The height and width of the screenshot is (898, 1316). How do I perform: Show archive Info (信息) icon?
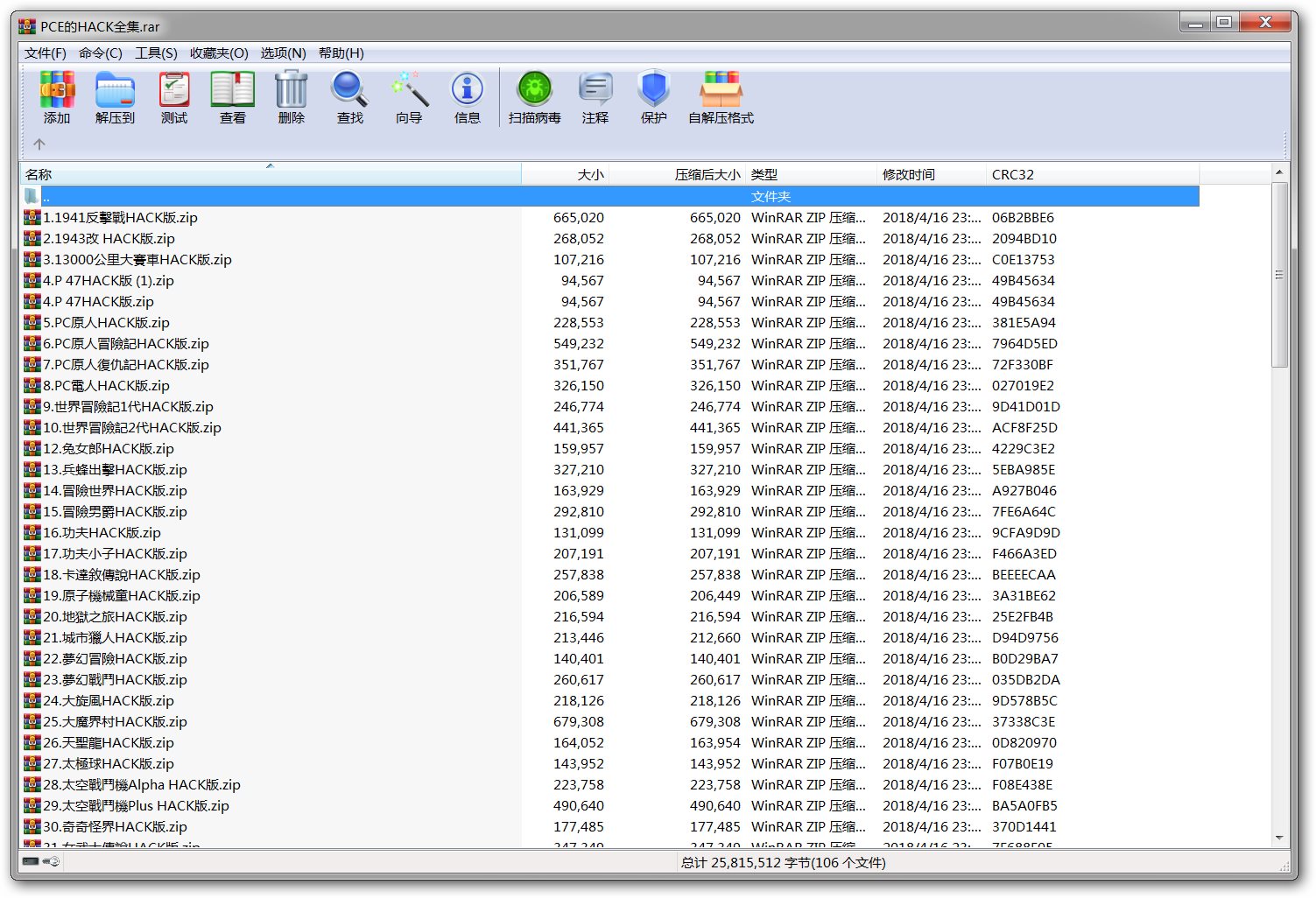pos(467,90)
